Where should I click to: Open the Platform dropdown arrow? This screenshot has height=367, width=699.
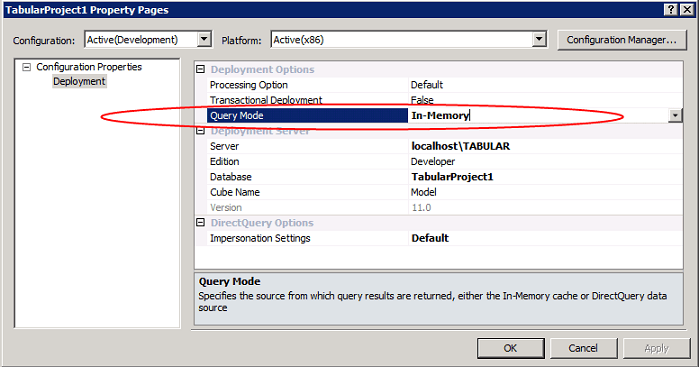pyautogui.click(x=539, y=39)
